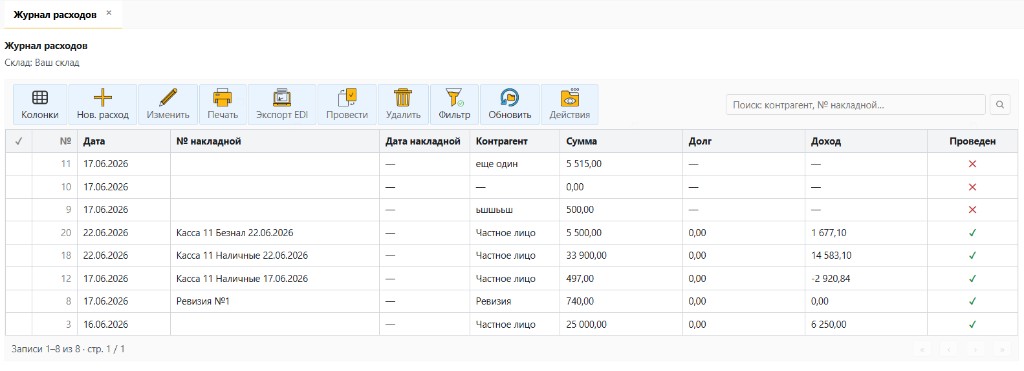Sort by the Дата column header

123,141
